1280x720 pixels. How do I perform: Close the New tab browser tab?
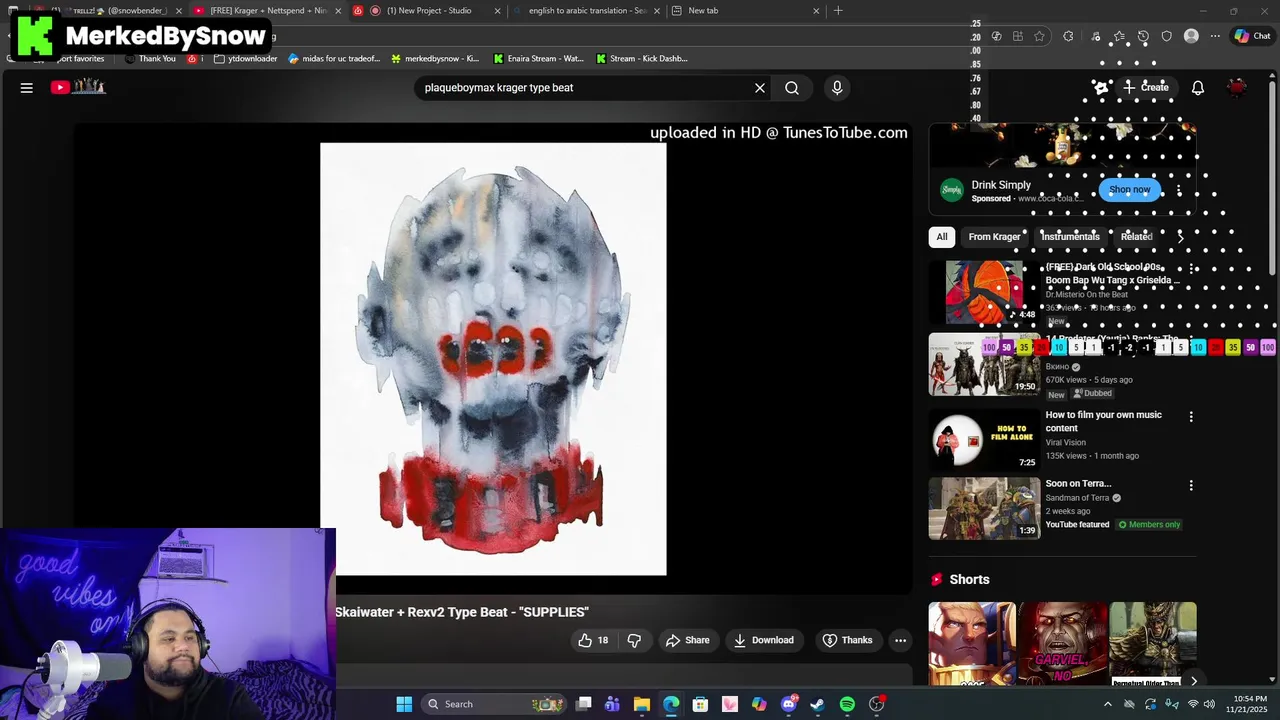click(x=816, y=11)
